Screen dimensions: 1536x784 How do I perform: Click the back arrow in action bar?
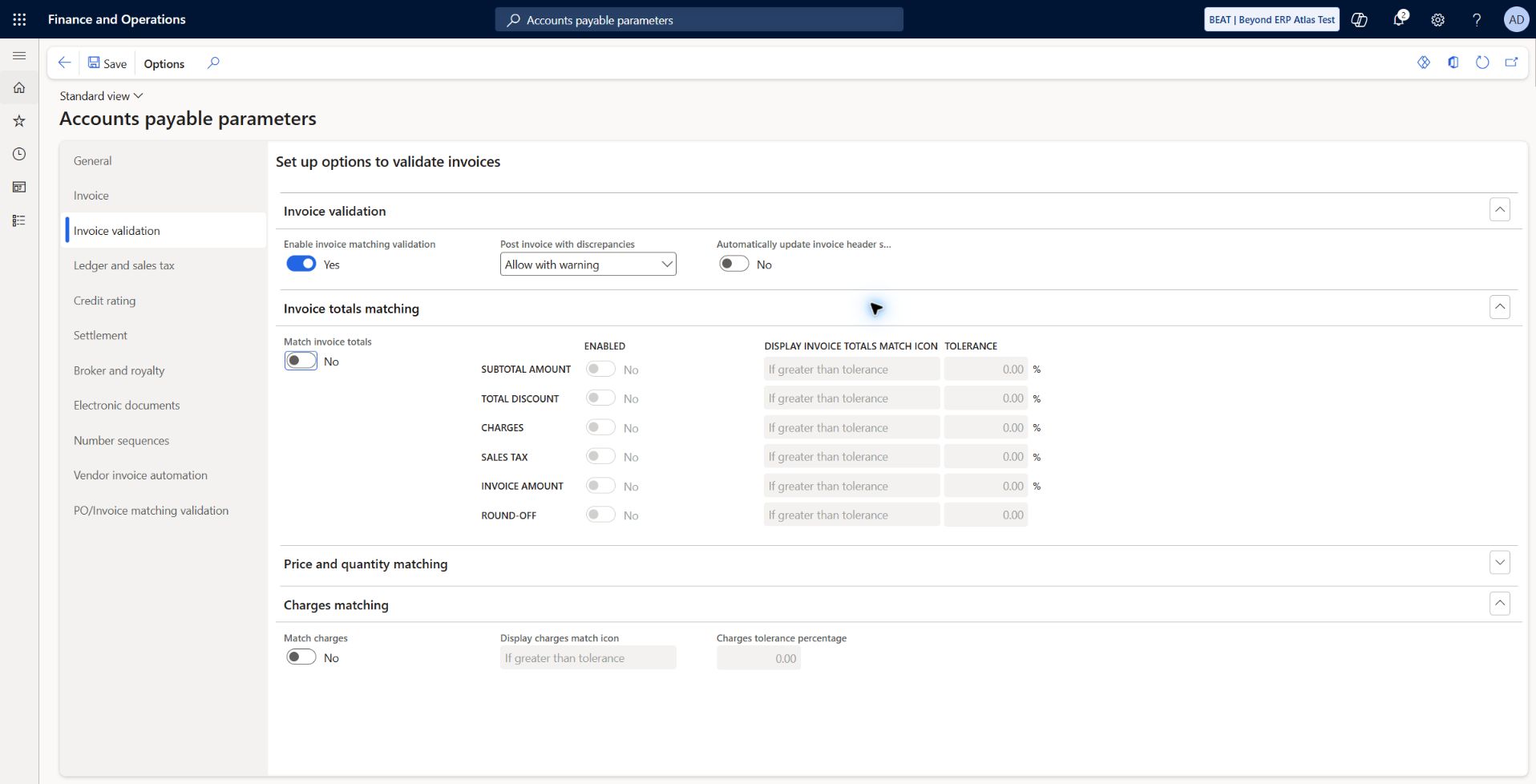(65, 63)
